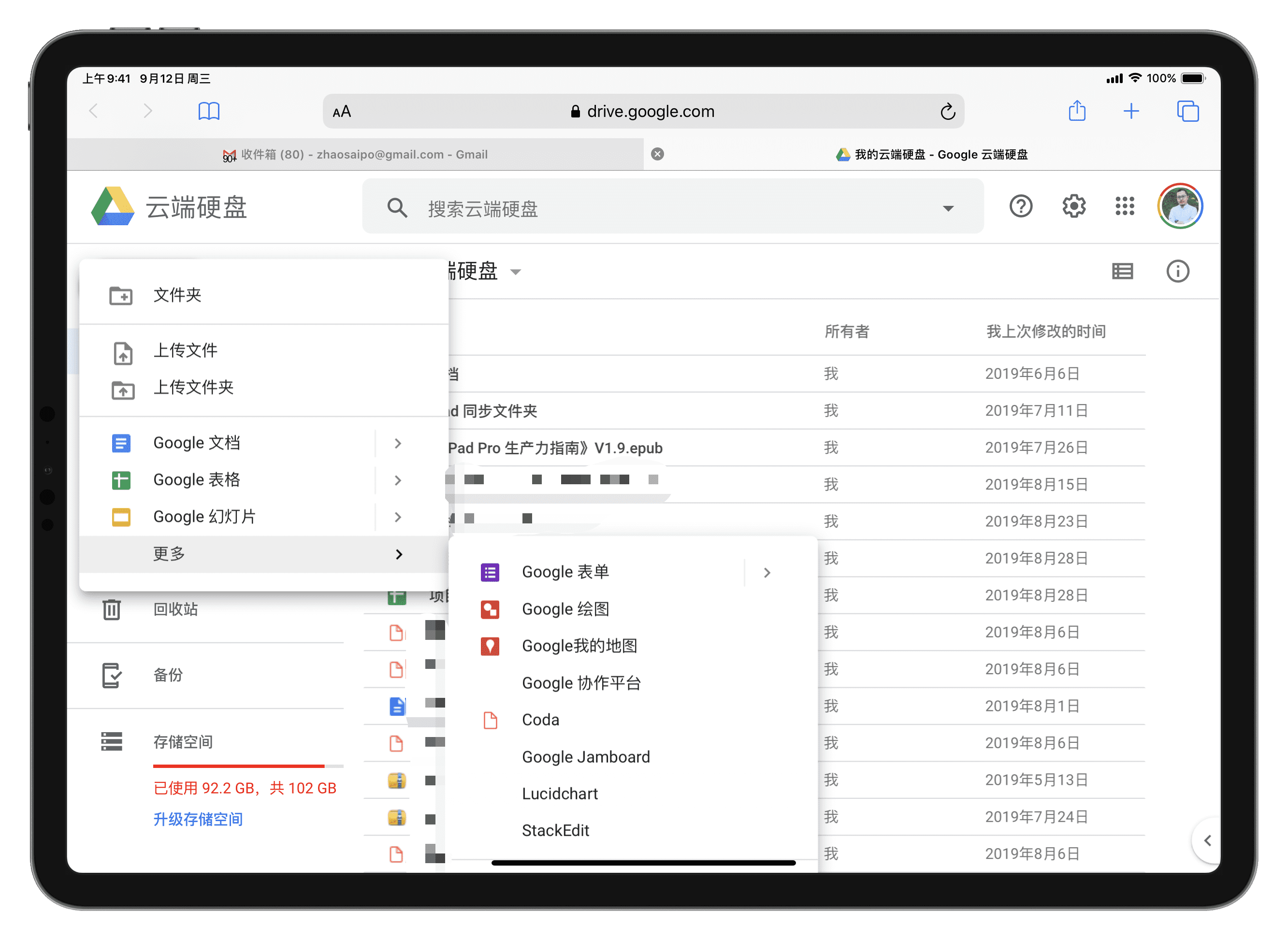The image size is (1288, 940).
Task: Click Safari share icon
Action: 1077,111
